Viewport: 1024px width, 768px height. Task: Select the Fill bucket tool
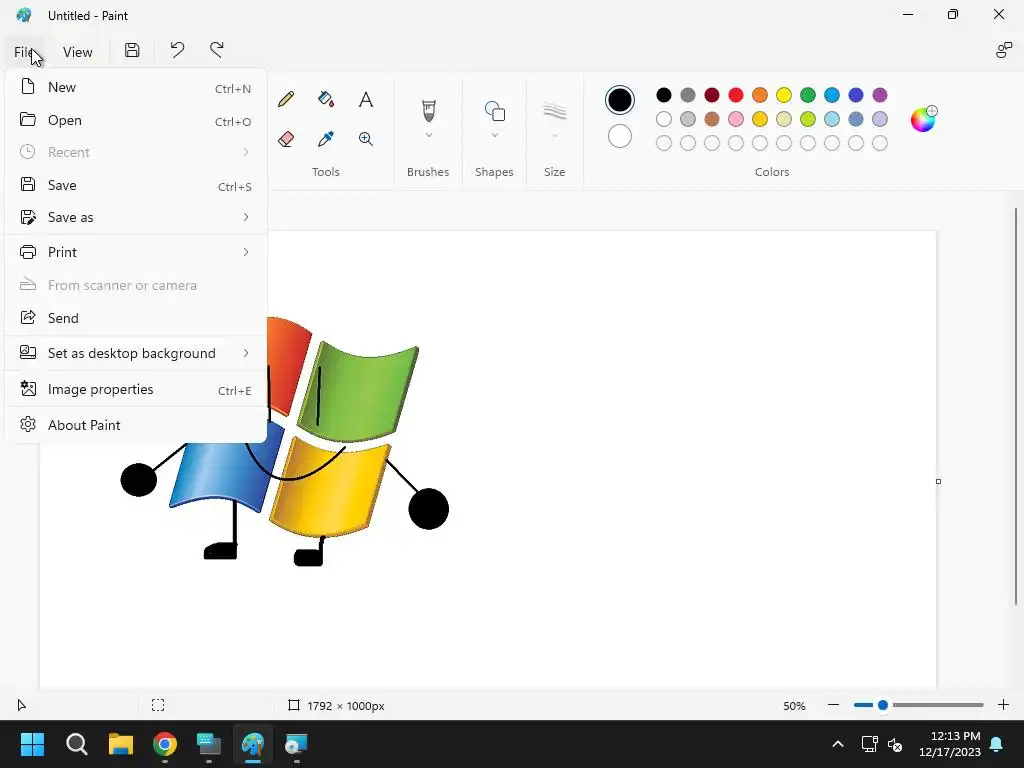click(325, 99)
